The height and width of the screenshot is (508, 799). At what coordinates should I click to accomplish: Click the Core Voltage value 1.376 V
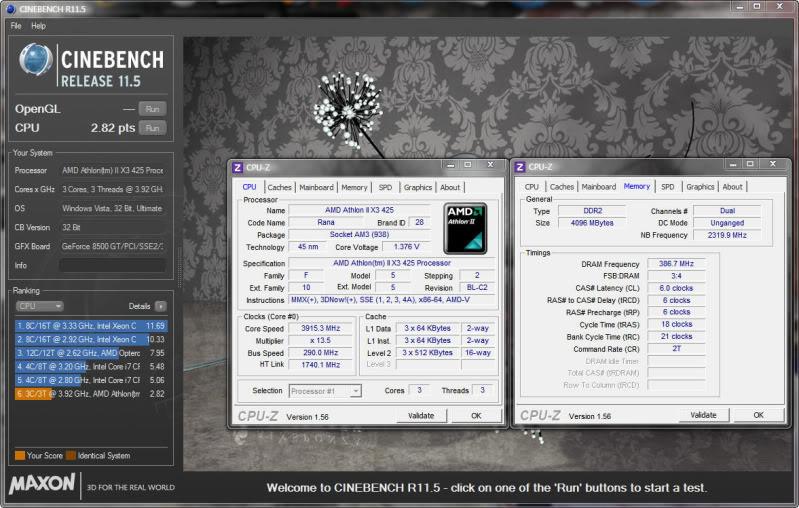[407, 247]
